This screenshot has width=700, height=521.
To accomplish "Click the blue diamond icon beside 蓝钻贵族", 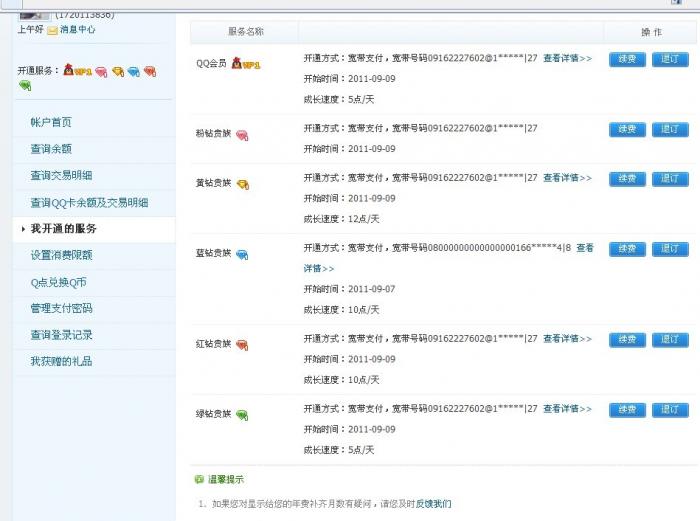I will point(242,254).
